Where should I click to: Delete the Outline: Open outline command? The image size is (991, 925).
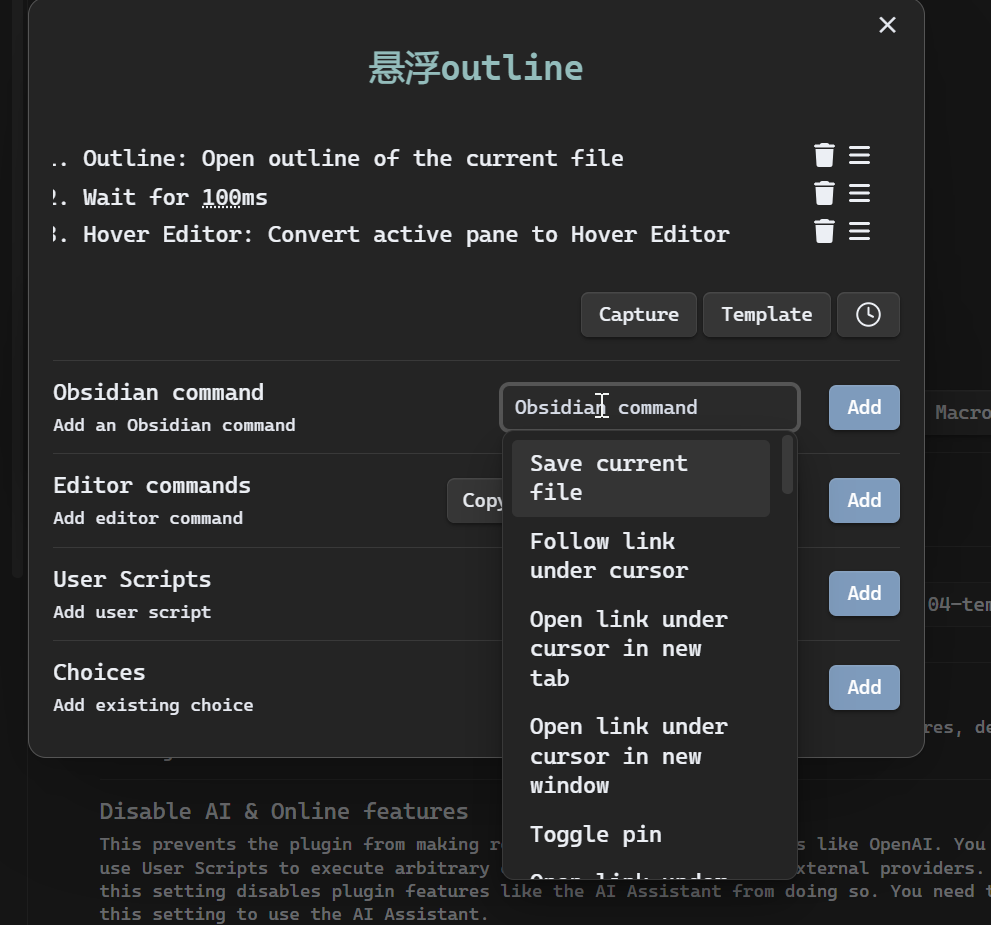click(824, 155)
